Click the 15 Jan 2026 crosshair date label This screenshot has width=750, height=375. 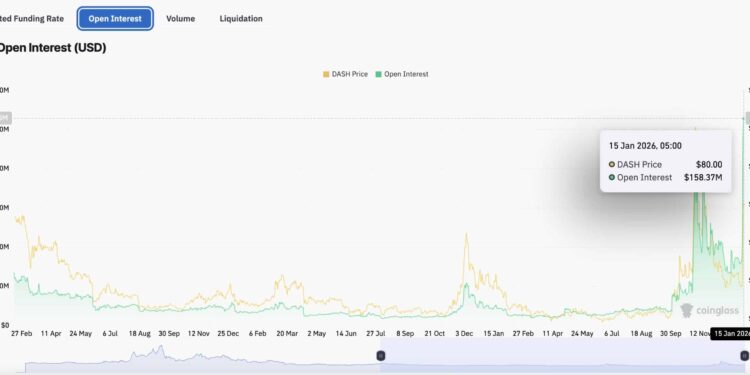coord(730,333)
